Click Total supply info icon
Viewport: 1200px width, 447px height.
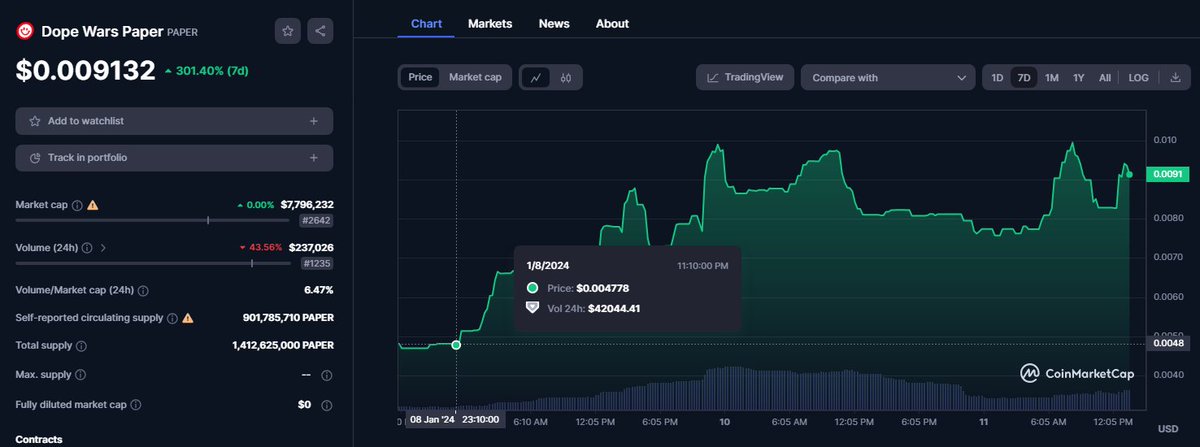(x=81, y=345)
